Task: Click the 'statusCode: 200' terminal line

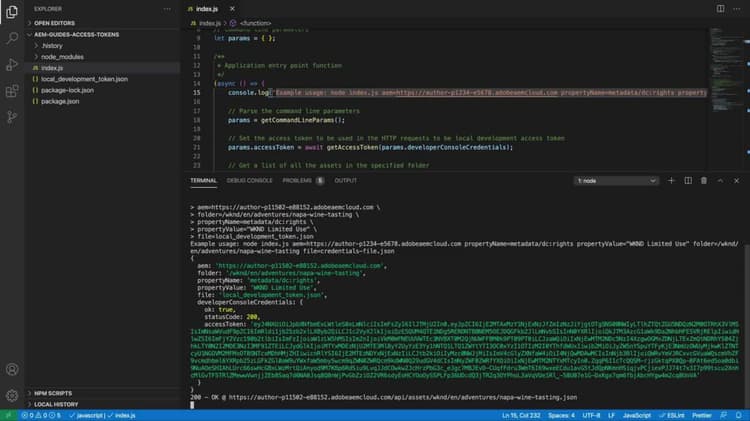Action: [232, 317]
